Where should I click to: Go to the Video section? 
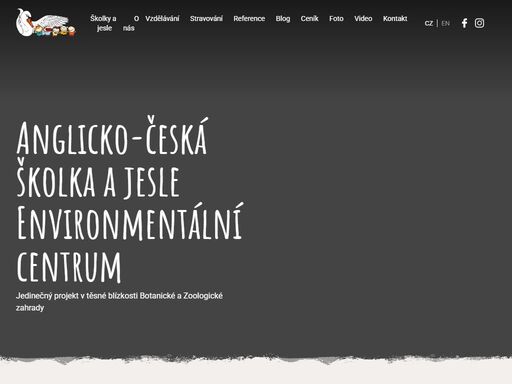(363, 19)
